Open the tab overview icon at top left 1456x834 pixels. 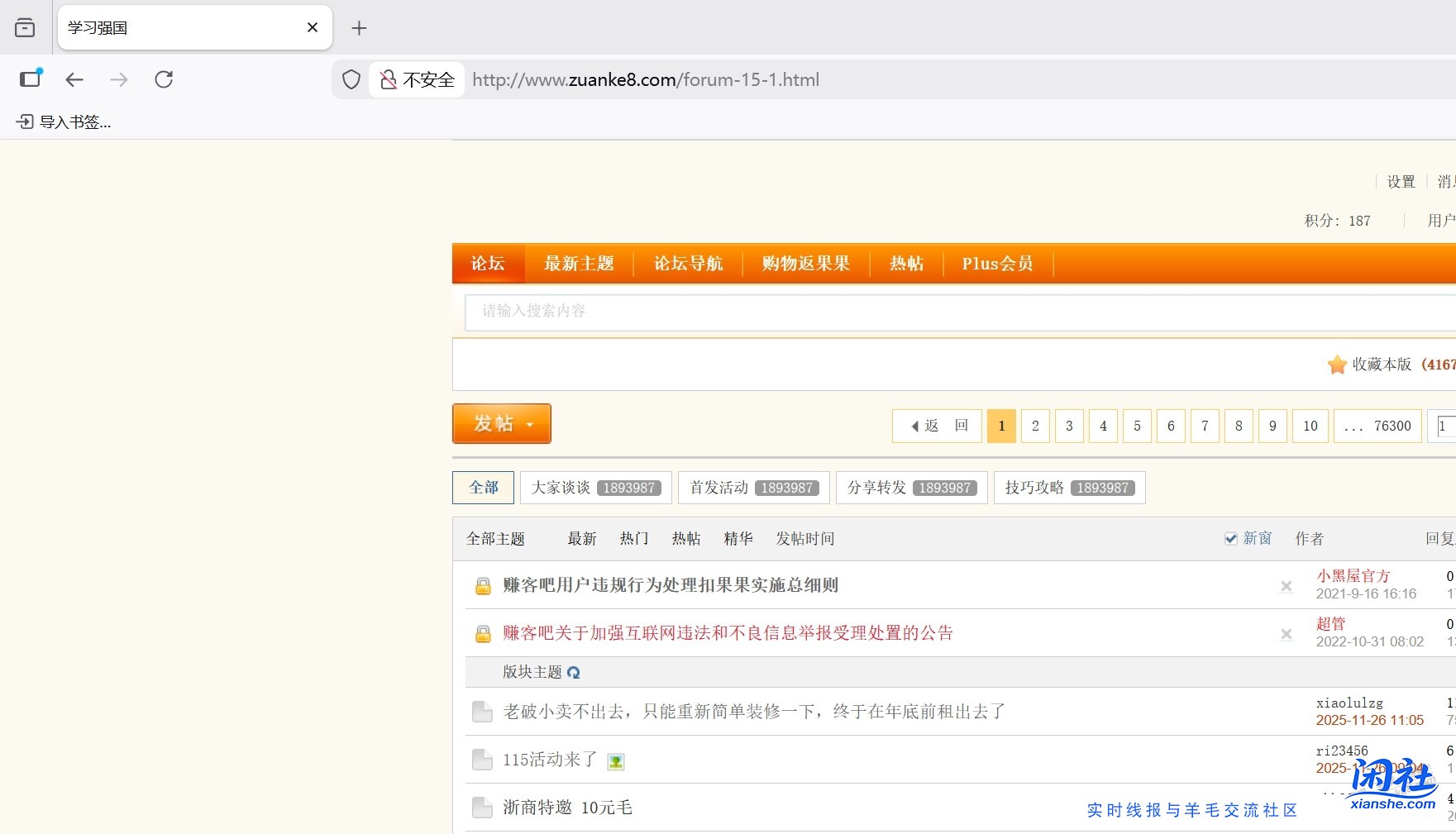click(25, 26)
